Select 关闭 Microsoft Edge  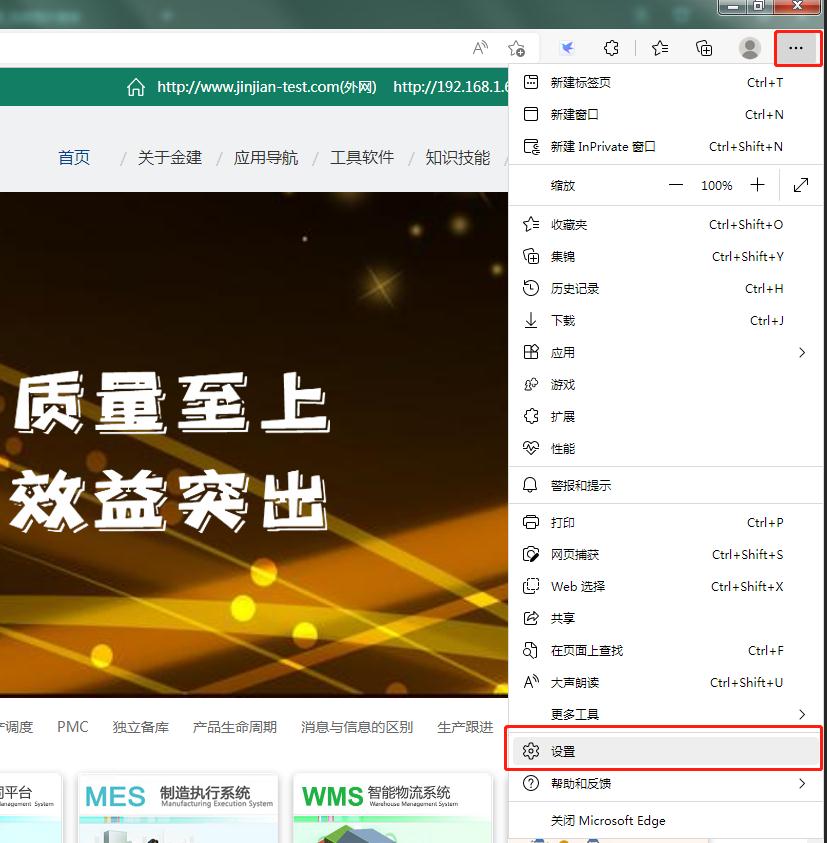[665, 820]
